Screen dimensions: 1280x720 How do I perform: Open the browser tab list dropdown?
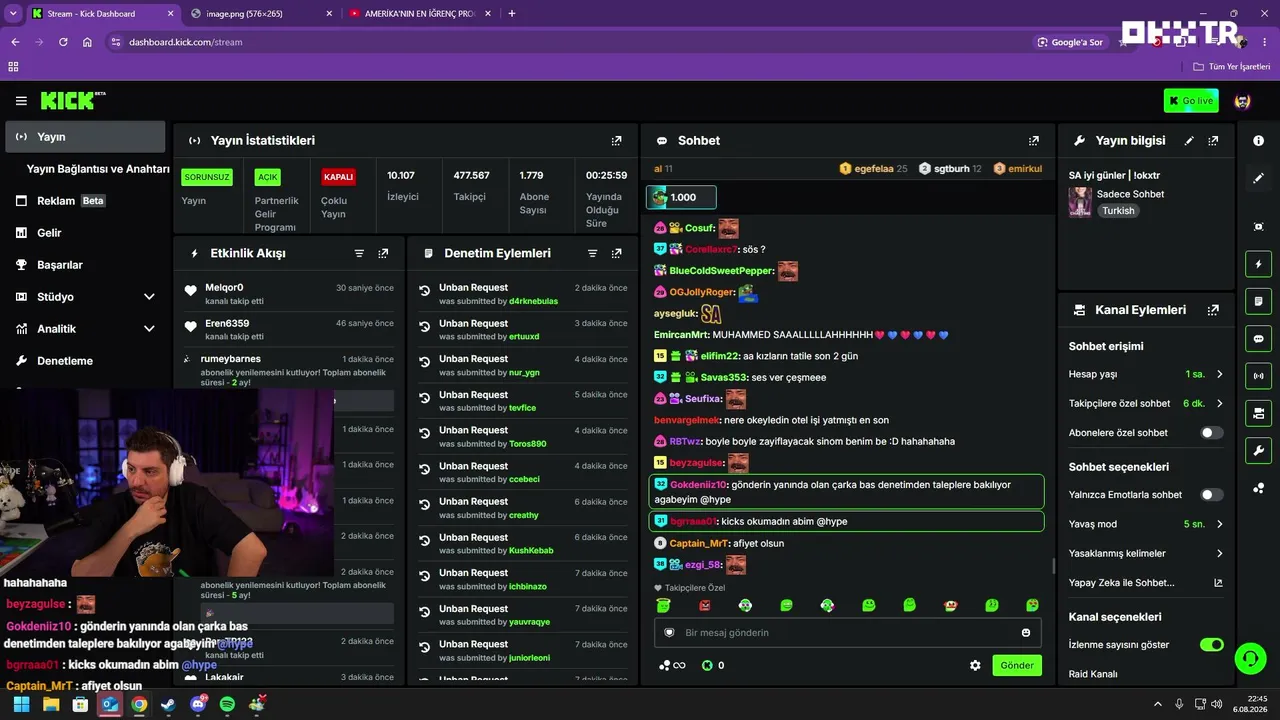(x=13, y=14)
